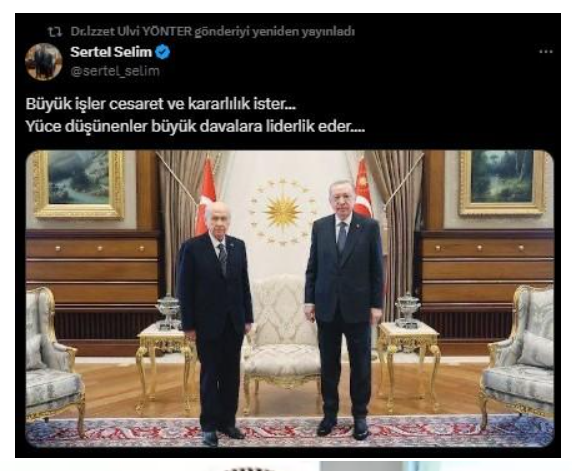
Task: Open the three-dot more options menu
Action: tap(546, 52)
